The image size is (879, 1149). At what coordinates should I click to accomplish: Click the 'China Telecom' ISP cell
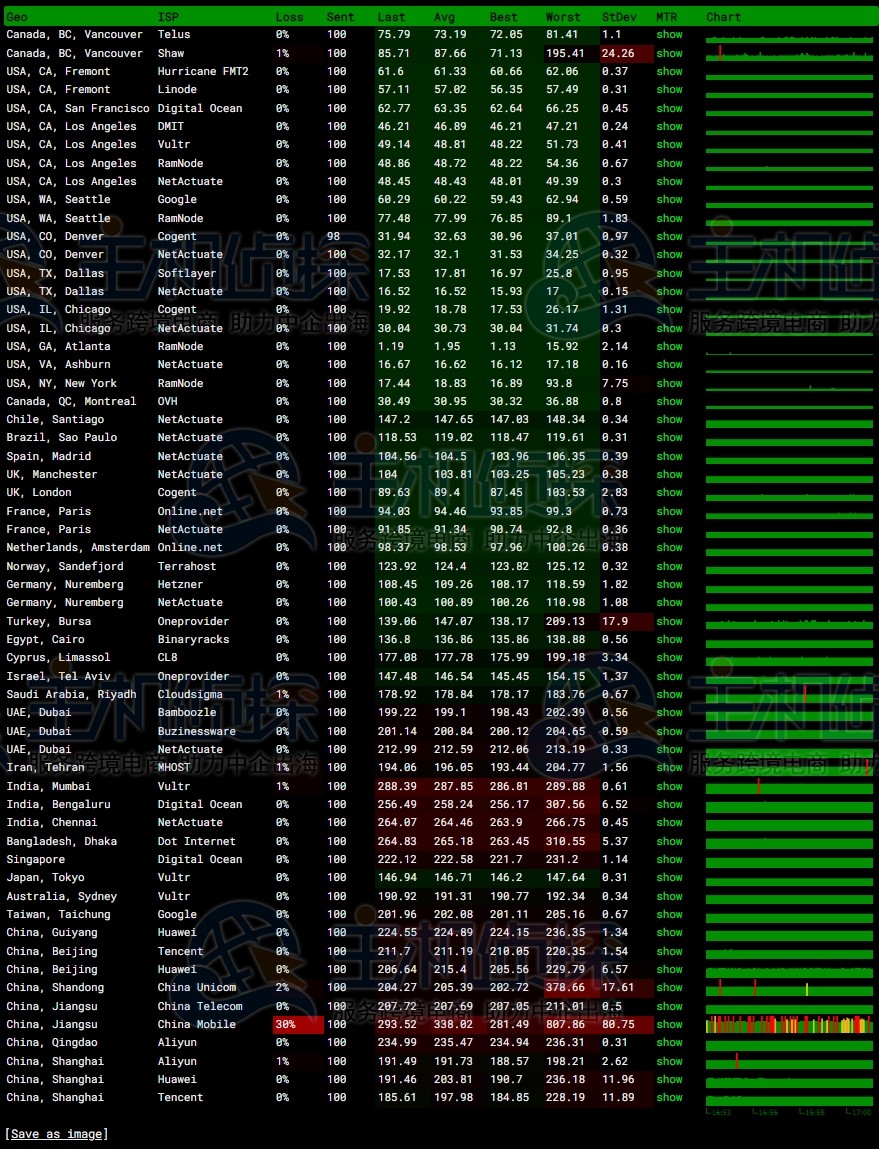(200, 1006)
